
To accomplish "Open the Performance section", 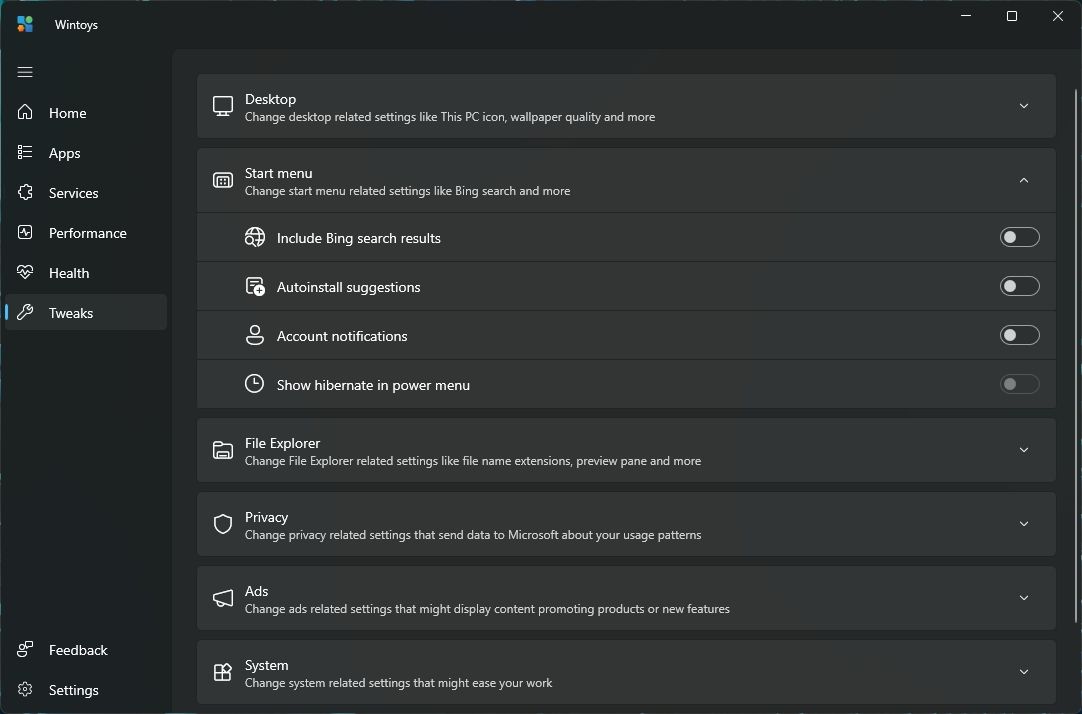I will coord(25,232).
